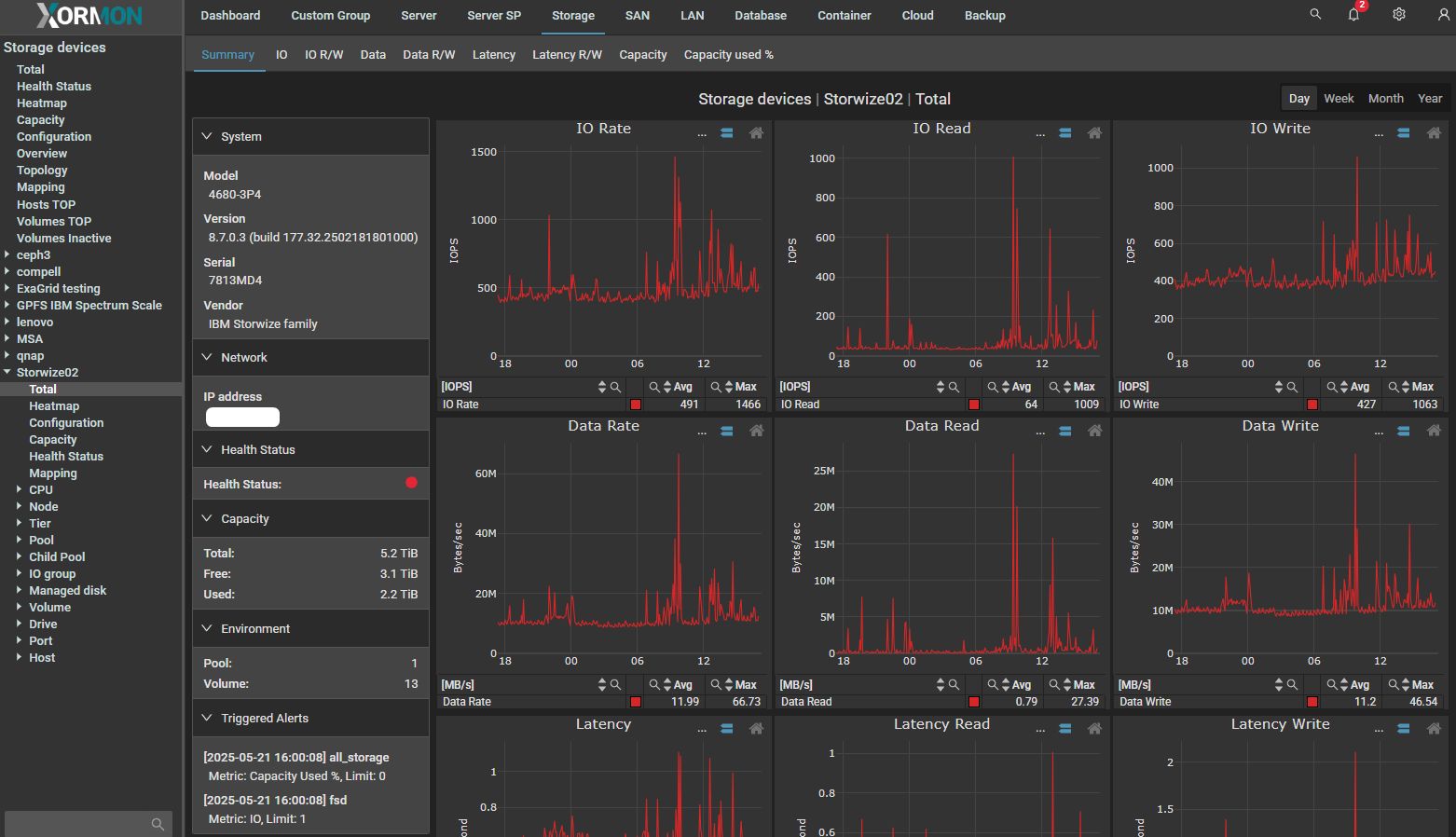Sort IO Rate legend by name arrows

pos(602,387)
